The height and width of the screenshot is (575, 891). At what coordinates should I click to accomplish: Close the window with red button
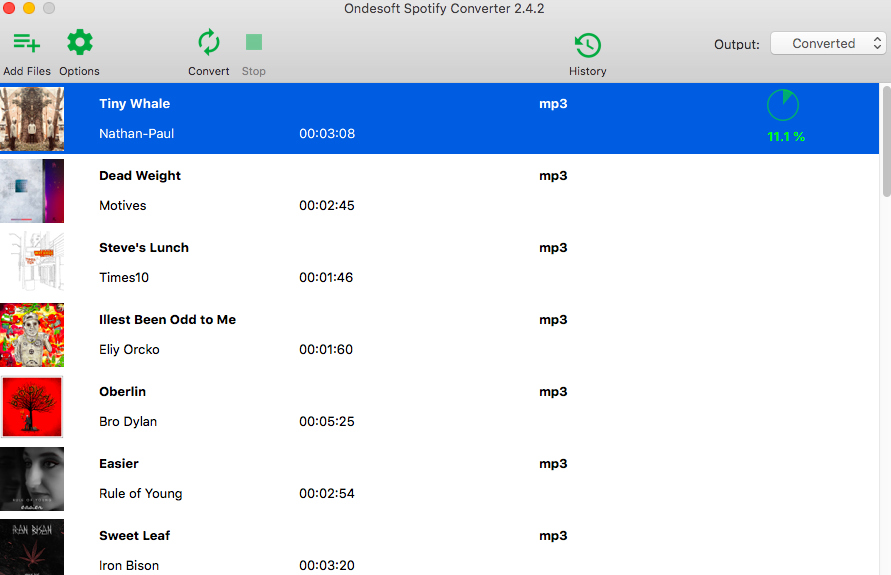pos(9,8)
